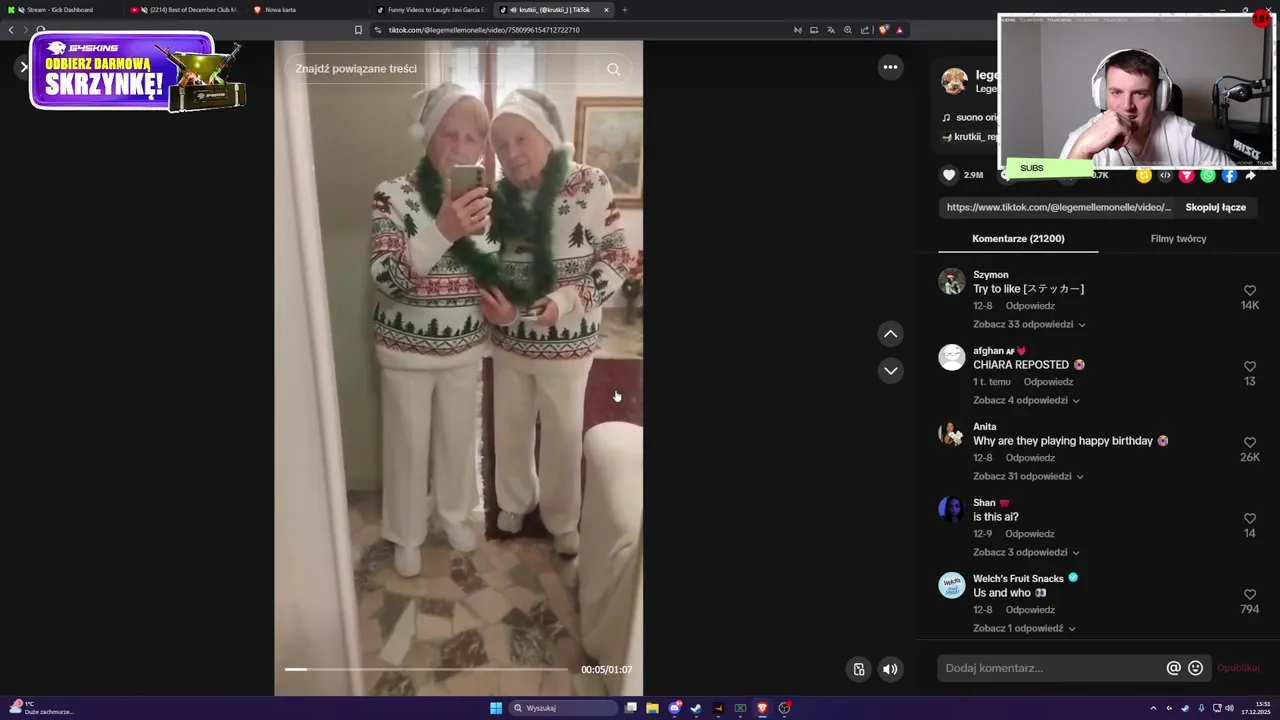Click the krutkii_ repost label

[969, 137]
